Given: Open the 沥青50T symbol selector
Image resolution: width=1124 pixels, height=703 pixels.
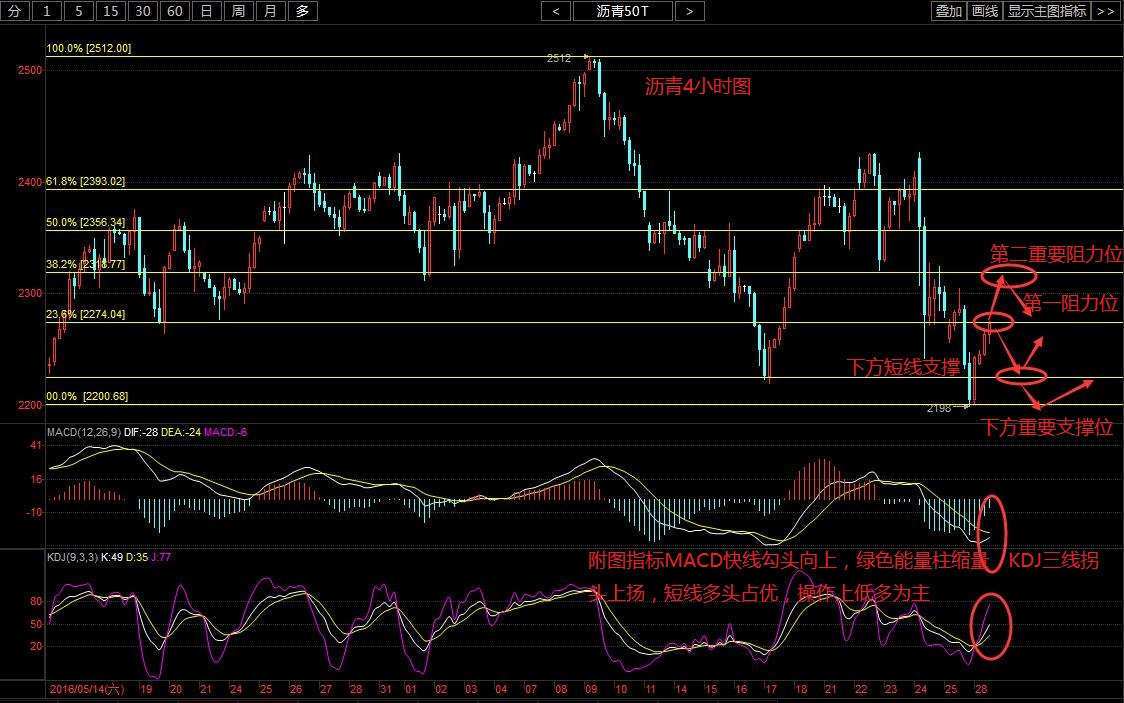Looking at the screenshot, I should coord(622,12).
